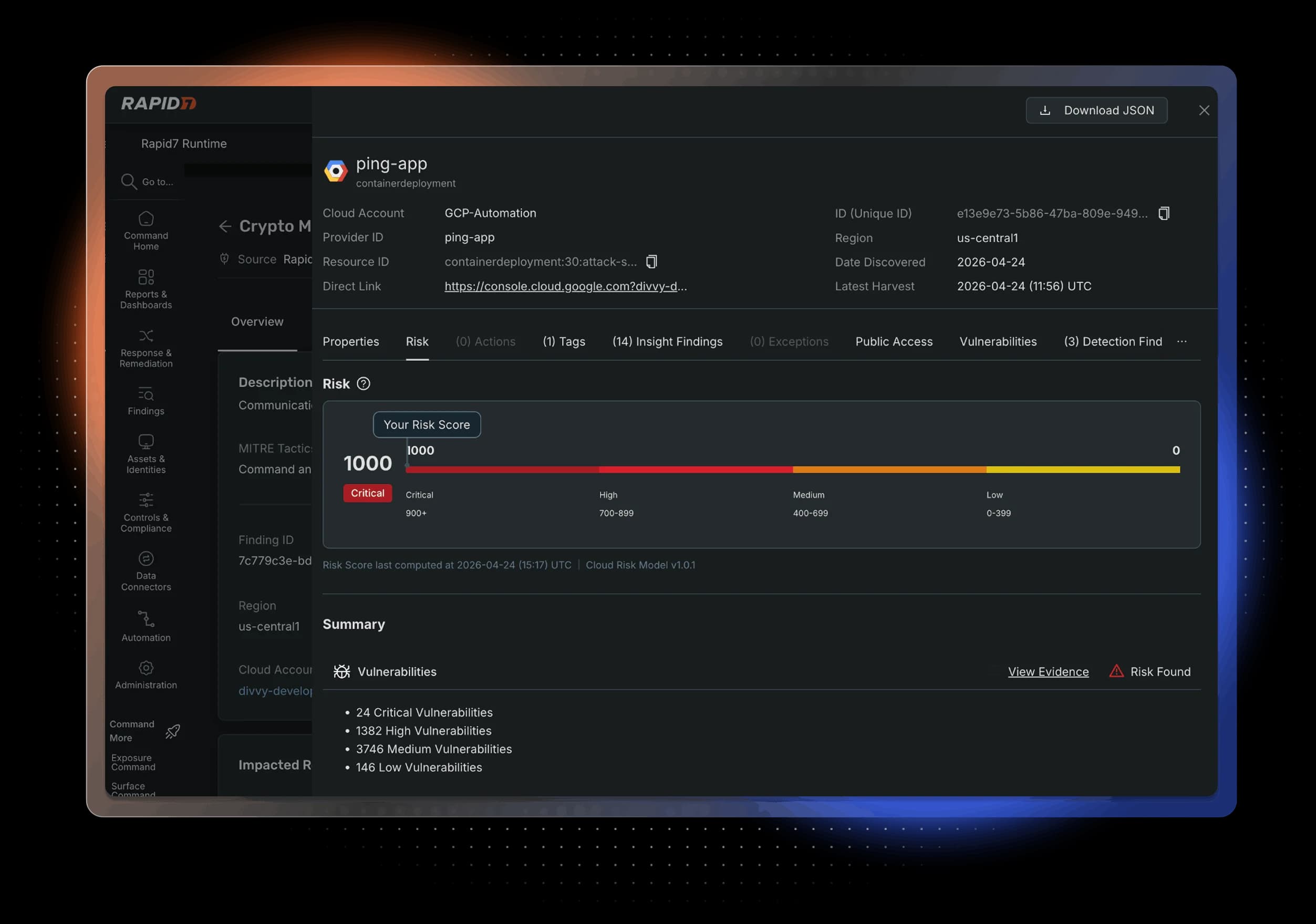Click the 24 Critical Vulnerabilities entry
Viewport: 1316px width, 924px height.
[x=424, y=712]
